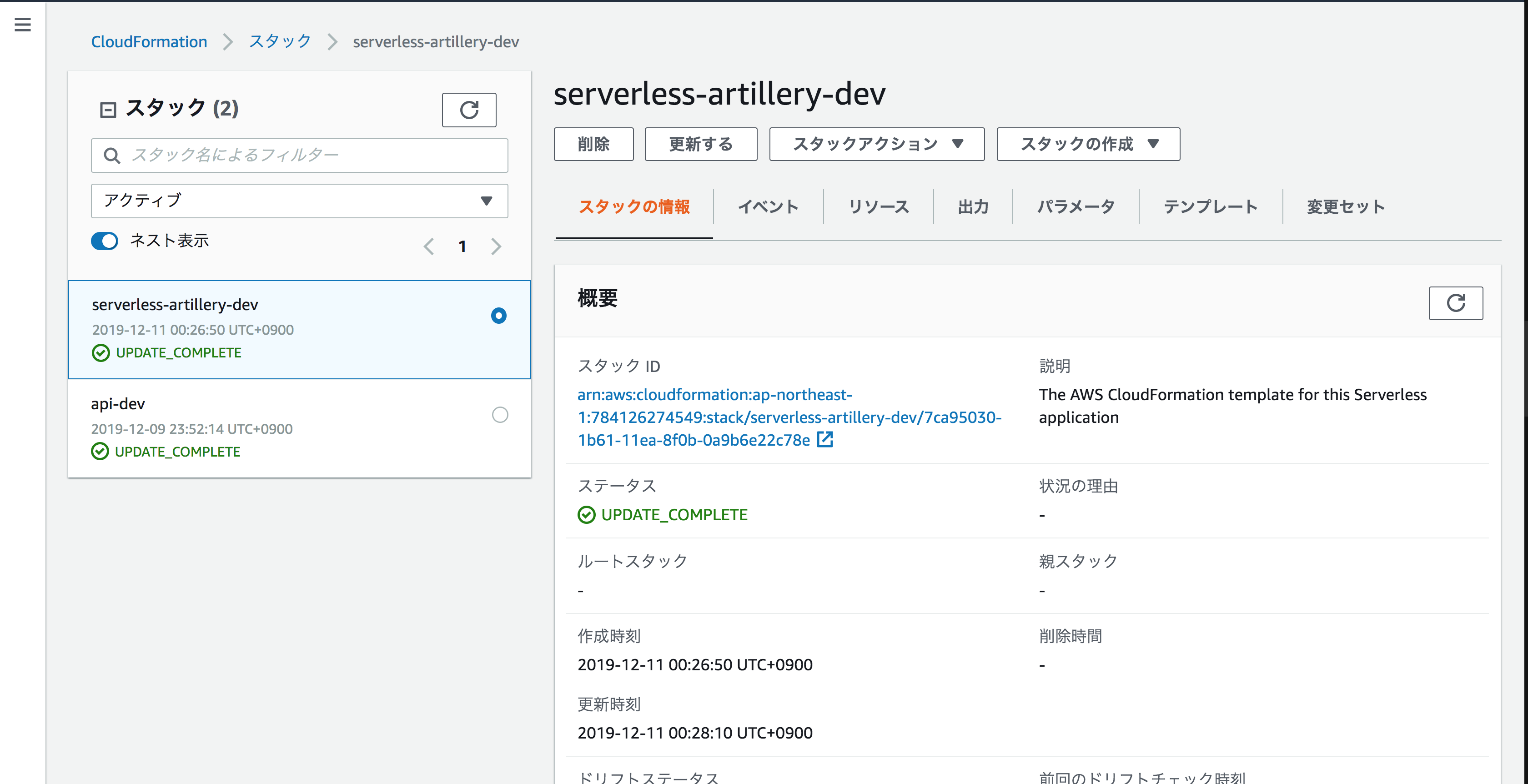This screenshot has width=1528, height=784.
Task: Refresh the stacks list
Action: 468,110
